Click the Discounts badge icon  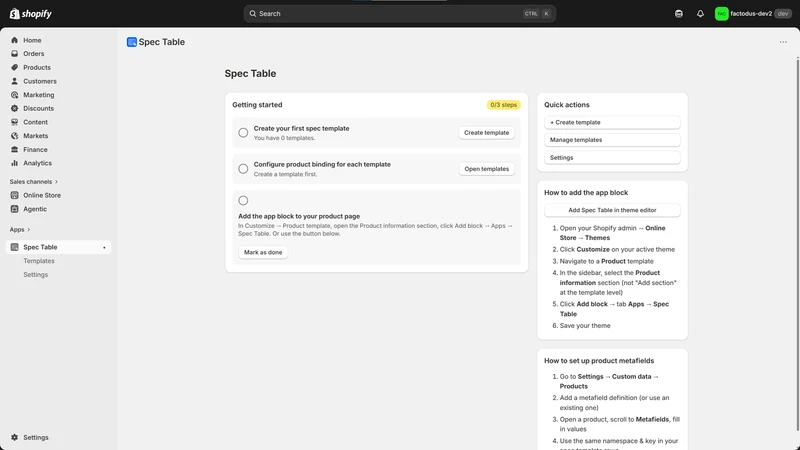(x=14, y=108)
